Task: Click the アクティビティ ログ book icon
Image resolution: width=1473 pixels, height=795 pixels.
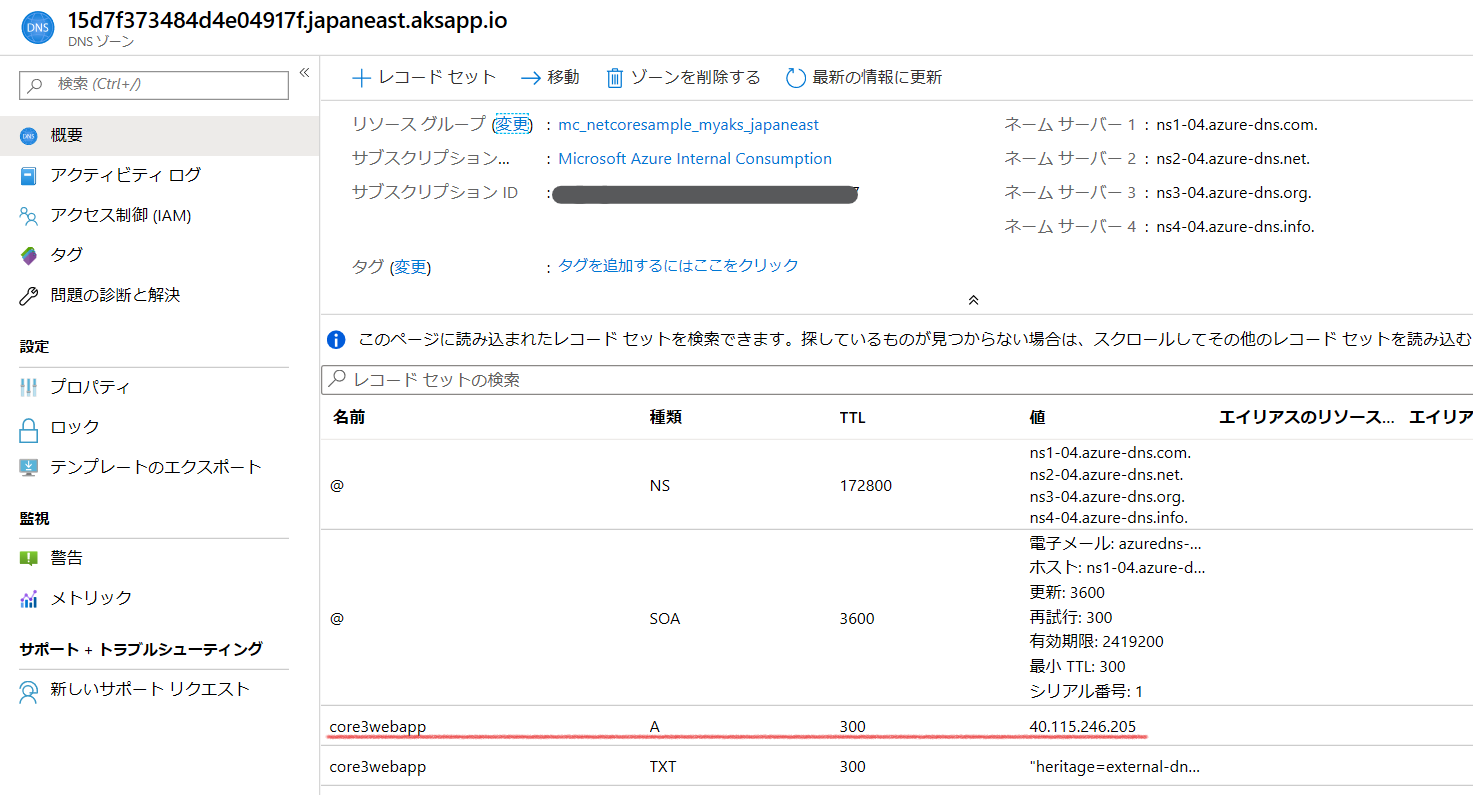Action: tap(29, 176)
